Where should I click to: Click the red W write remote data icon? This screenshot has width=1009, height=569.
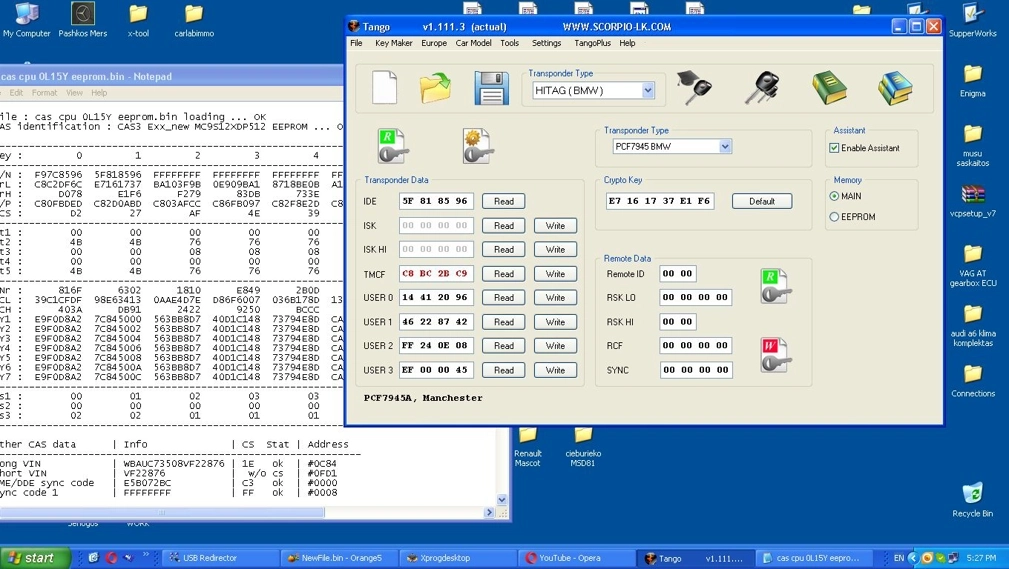pos(775,355)
